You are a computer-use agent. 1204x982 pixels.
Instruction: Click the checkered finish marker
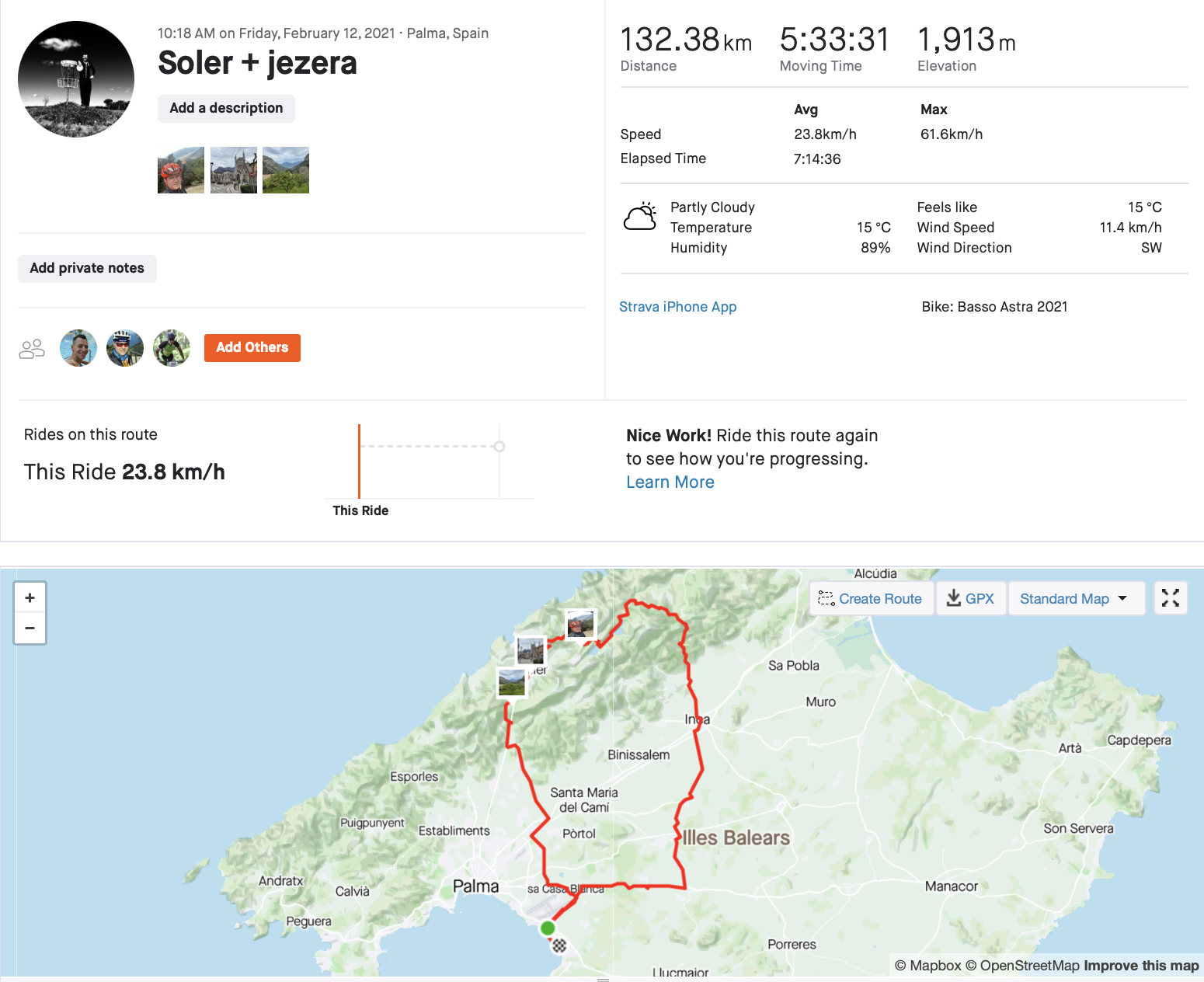point(559,945)
